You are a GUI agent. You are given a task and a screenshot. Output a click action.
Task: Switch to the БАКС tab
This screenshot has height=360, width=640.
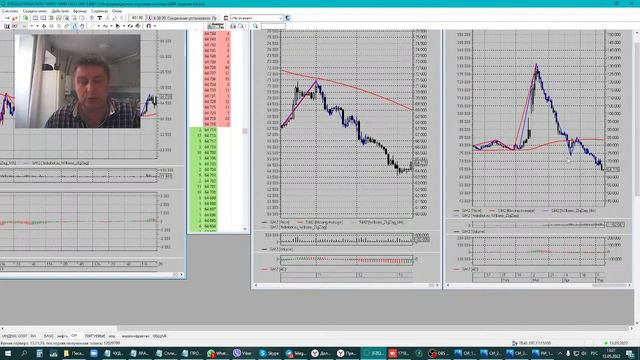click(48, 336)
